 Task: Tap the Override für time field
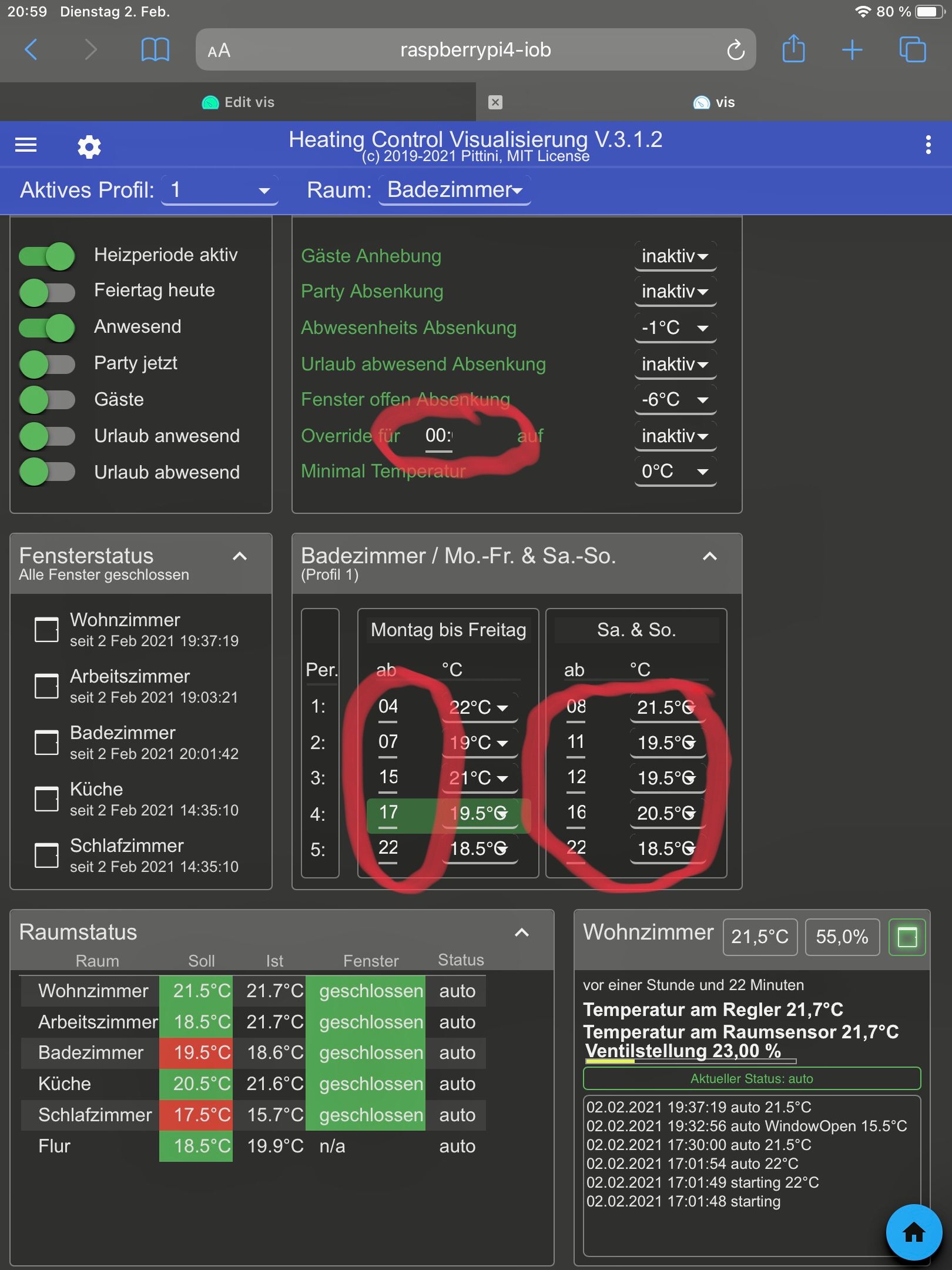point(439,436)
